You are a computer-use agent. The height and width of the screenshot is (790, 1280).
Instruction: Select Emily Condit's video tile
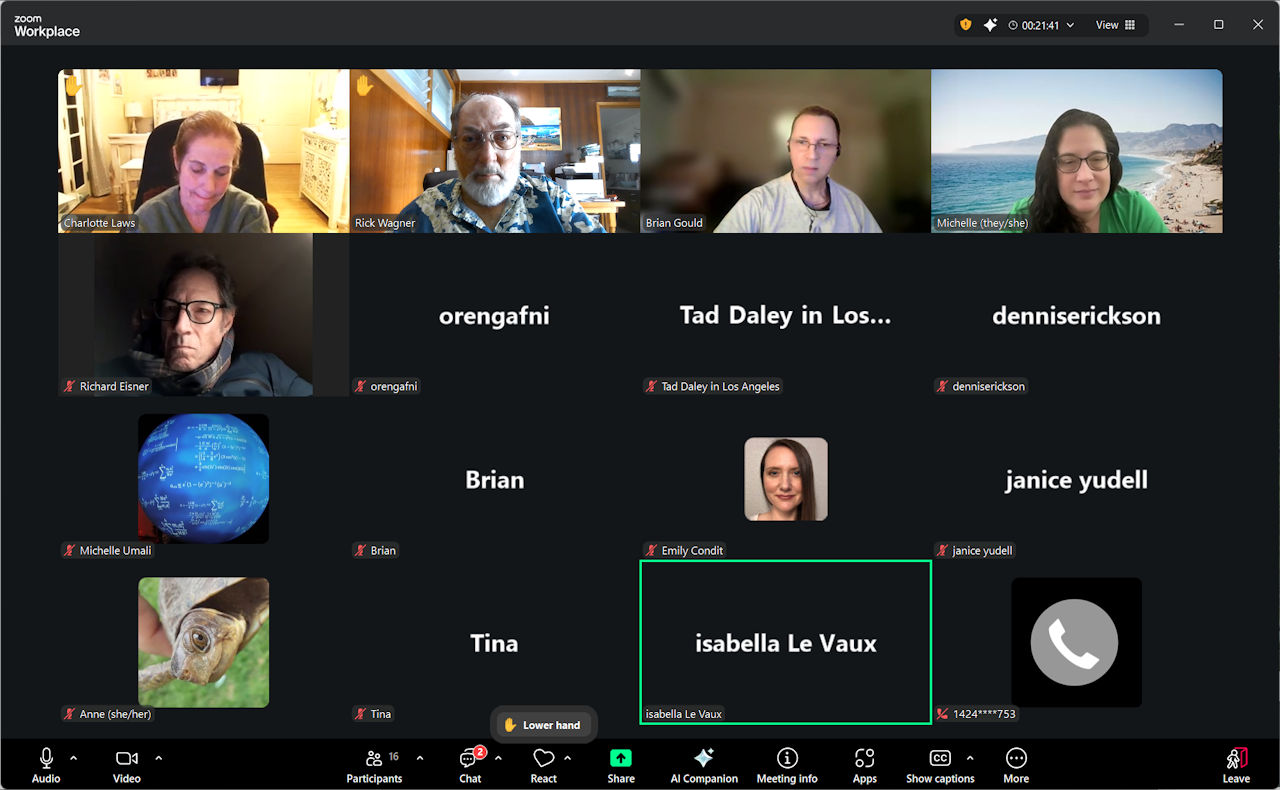point(785,480)
